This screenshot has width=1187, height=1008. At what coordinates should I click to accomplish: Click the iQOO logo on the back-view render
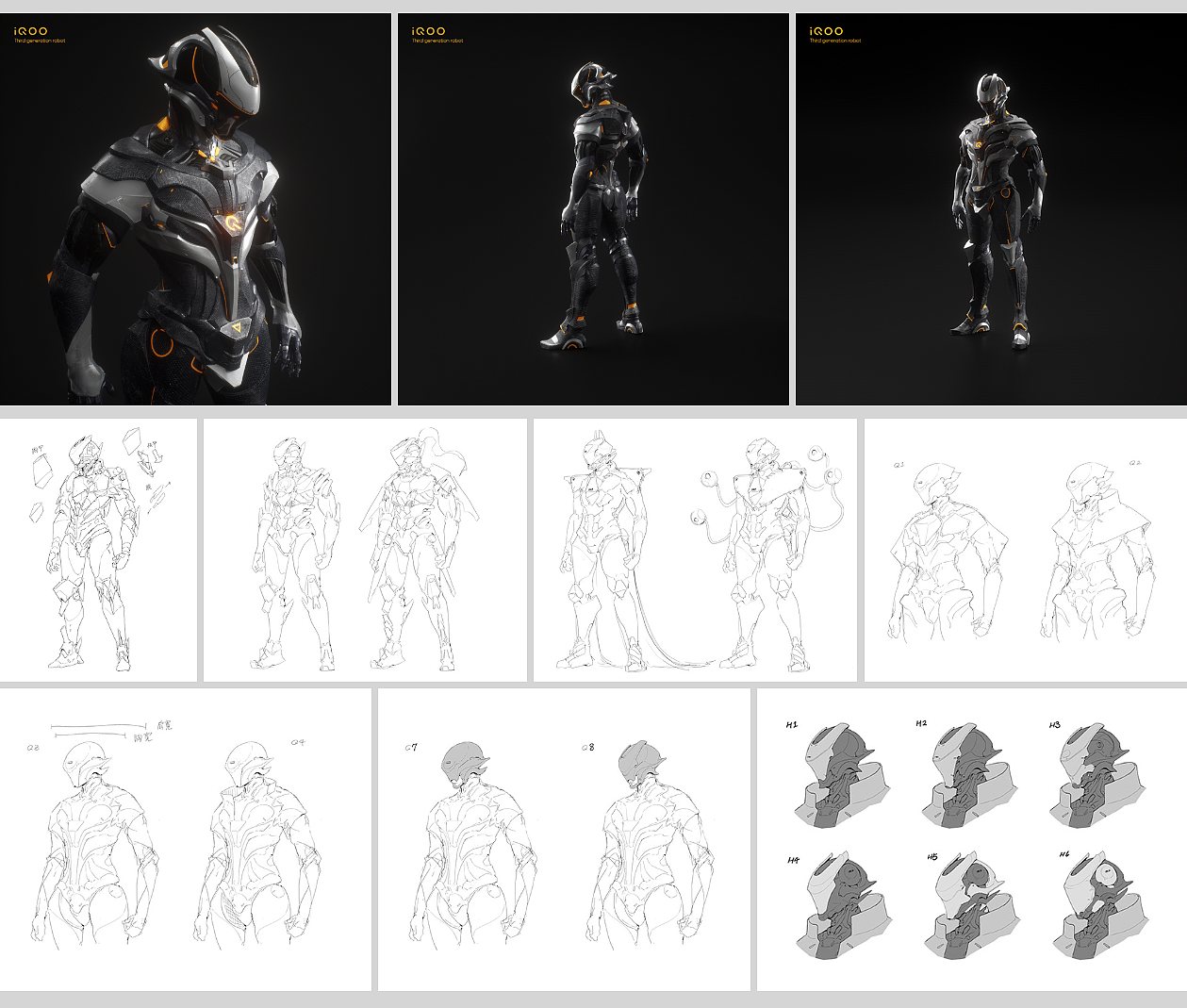tap(428, 31)
